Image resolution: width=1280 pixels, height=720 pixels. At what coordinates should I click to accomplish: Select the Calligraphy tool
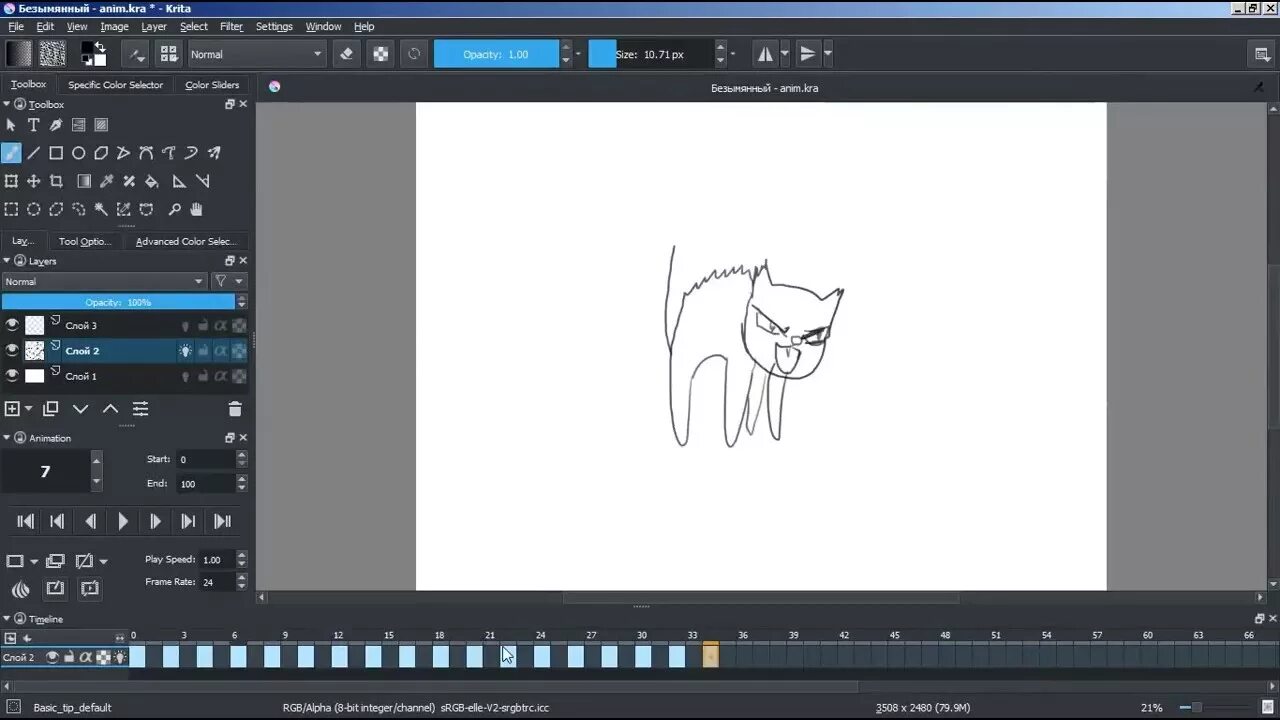click(56, 125)
